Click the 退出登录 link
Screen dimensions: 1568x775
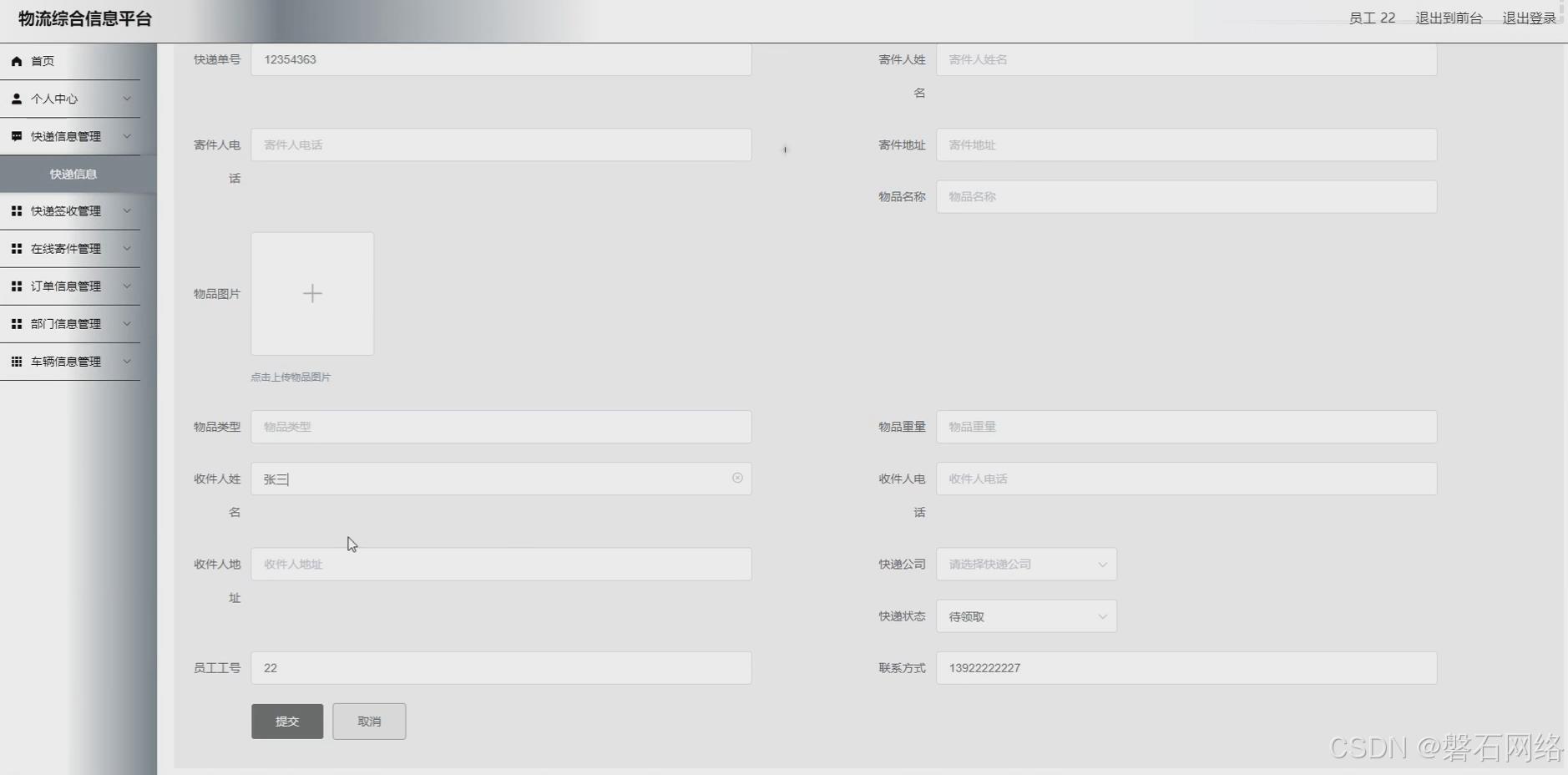[x=1528, y=18]
